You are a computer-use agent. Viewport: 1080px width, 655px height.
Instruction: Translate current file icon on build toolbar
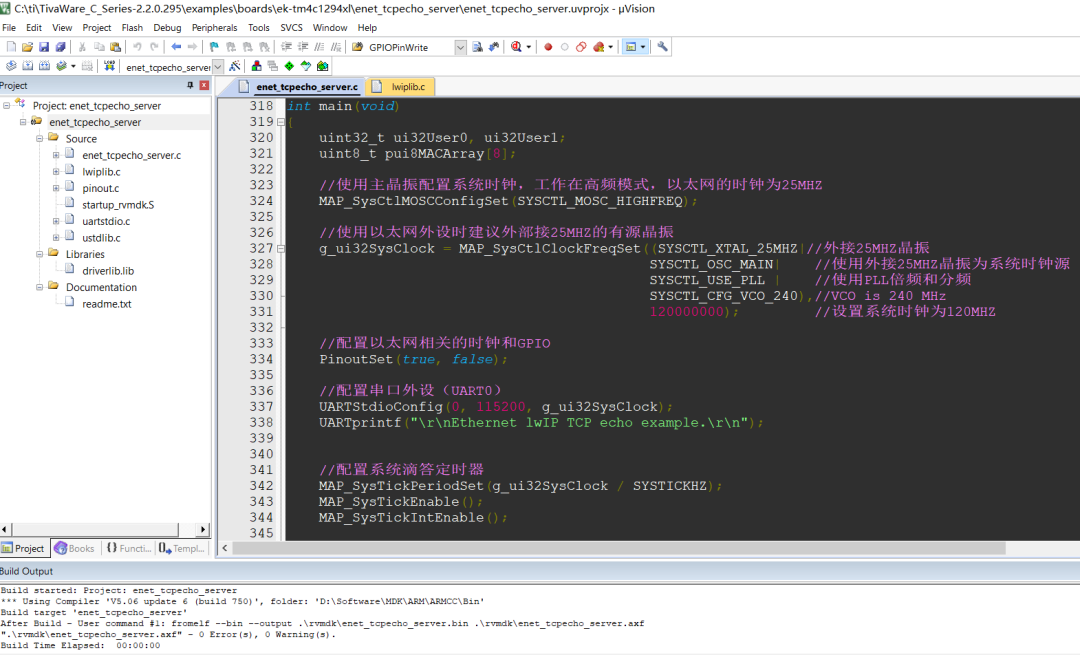11,66
